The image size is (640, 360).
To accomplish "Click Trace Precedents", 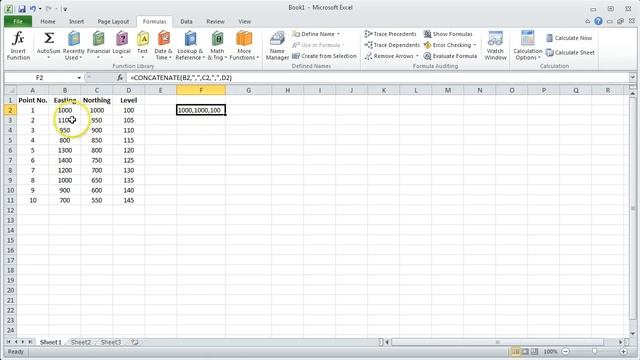I will (391, 34).
